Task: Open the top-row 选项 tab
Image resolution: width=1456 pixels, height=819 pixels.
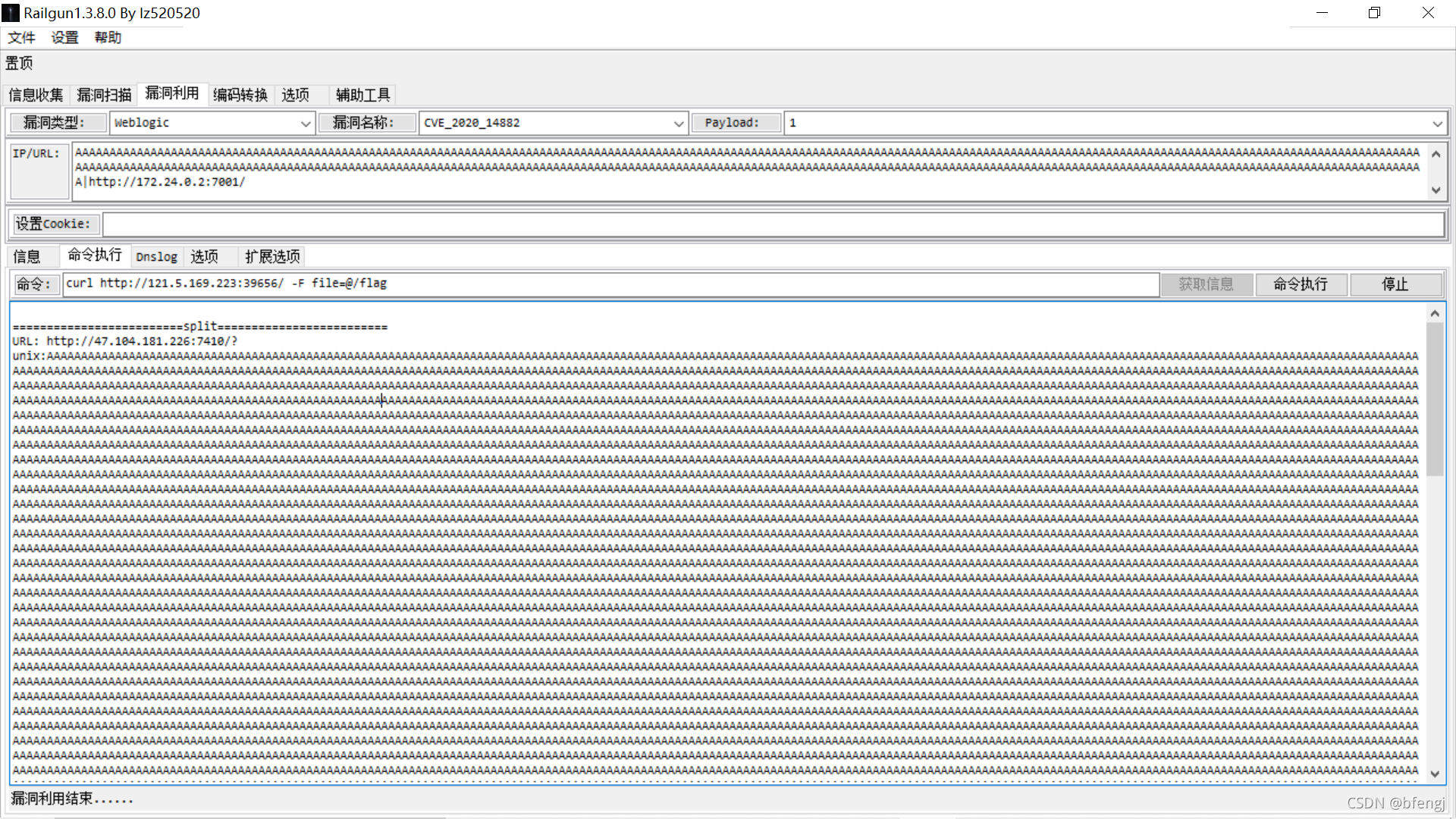Action: click(x=296, y=95)
